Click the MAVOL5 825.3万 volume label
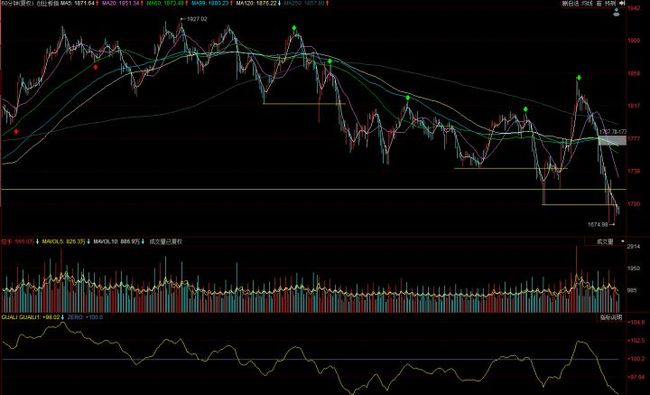The height and width of the screenshot is (395, 650). click(x=63, y=241)
